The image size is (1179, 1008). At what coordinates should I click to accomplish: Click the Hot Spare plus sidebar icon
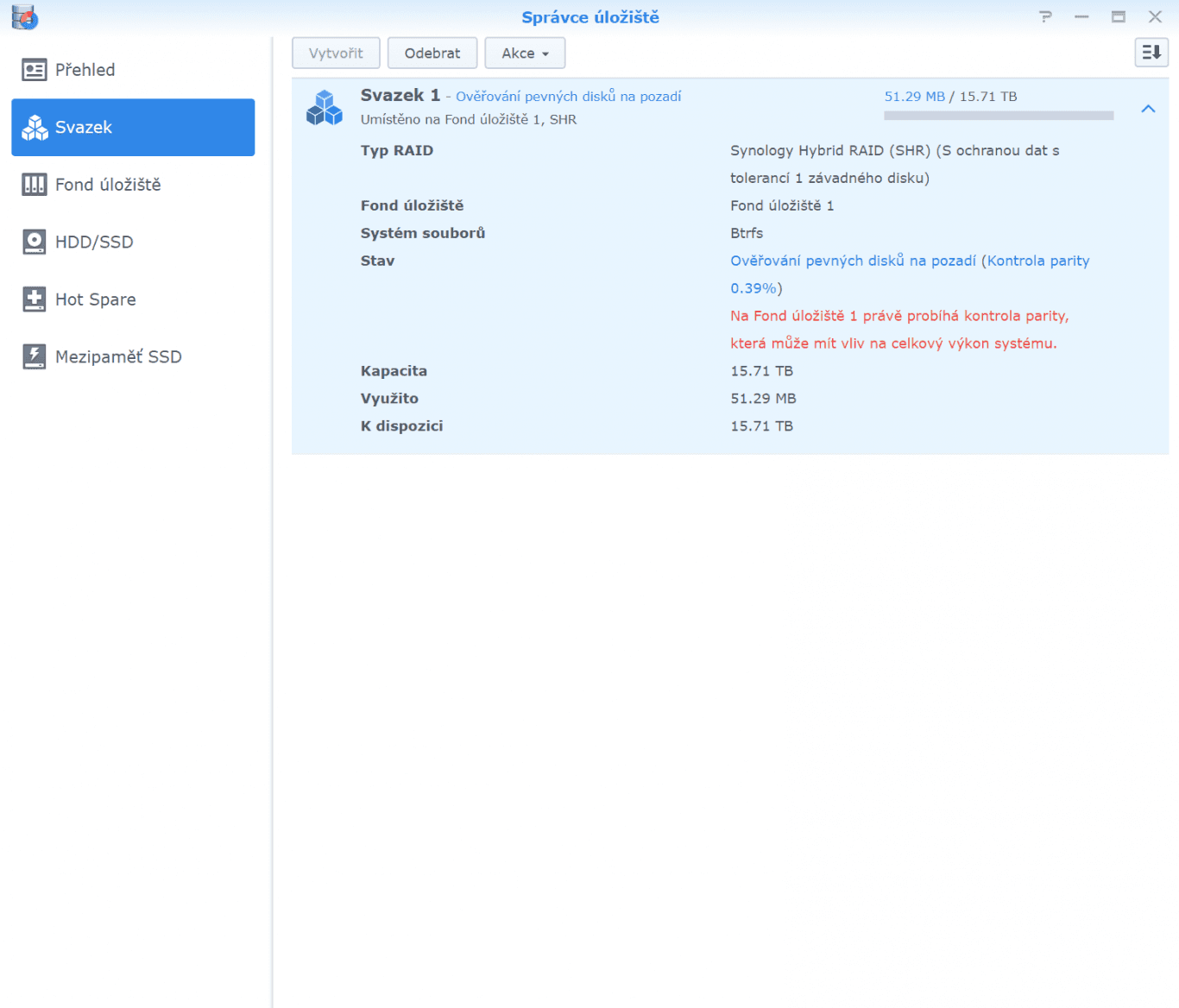click(x=35, y=299)
